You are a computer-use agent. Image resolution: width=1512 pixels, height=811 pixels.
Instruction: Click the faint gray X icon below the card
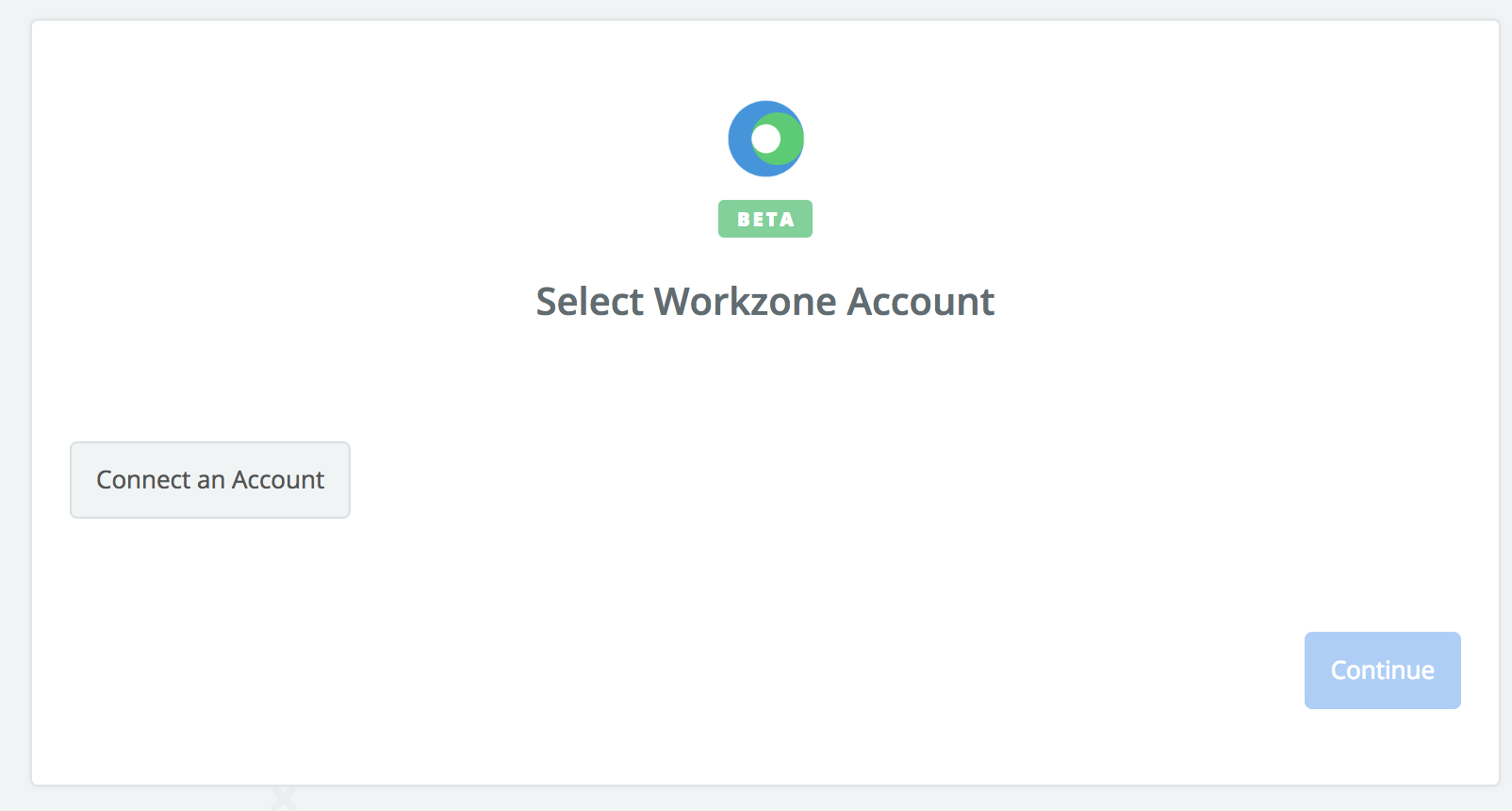point(284,798)
